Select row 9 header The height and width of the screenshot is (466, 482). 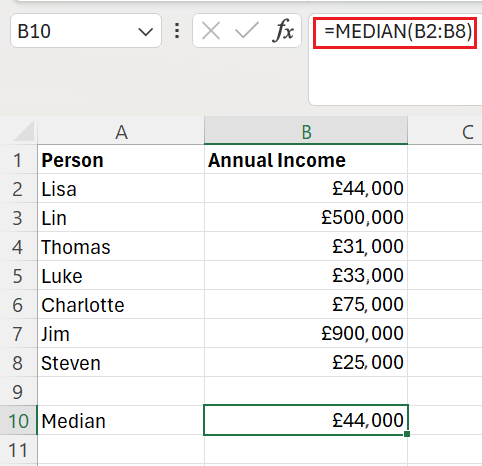tap(19, 392)
